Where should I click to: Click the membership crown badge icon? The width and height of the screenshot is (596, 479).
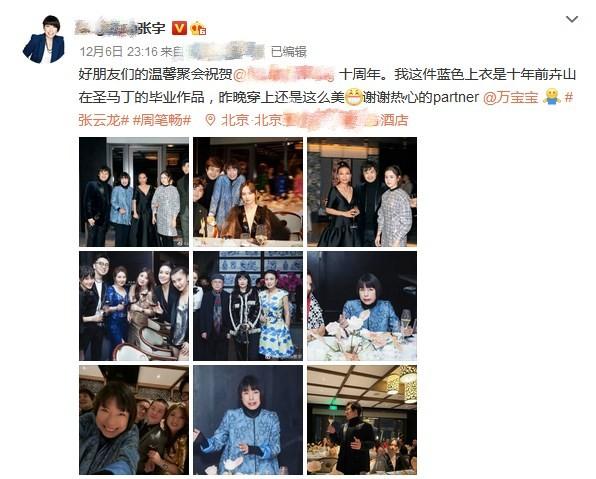coord(198,29)
